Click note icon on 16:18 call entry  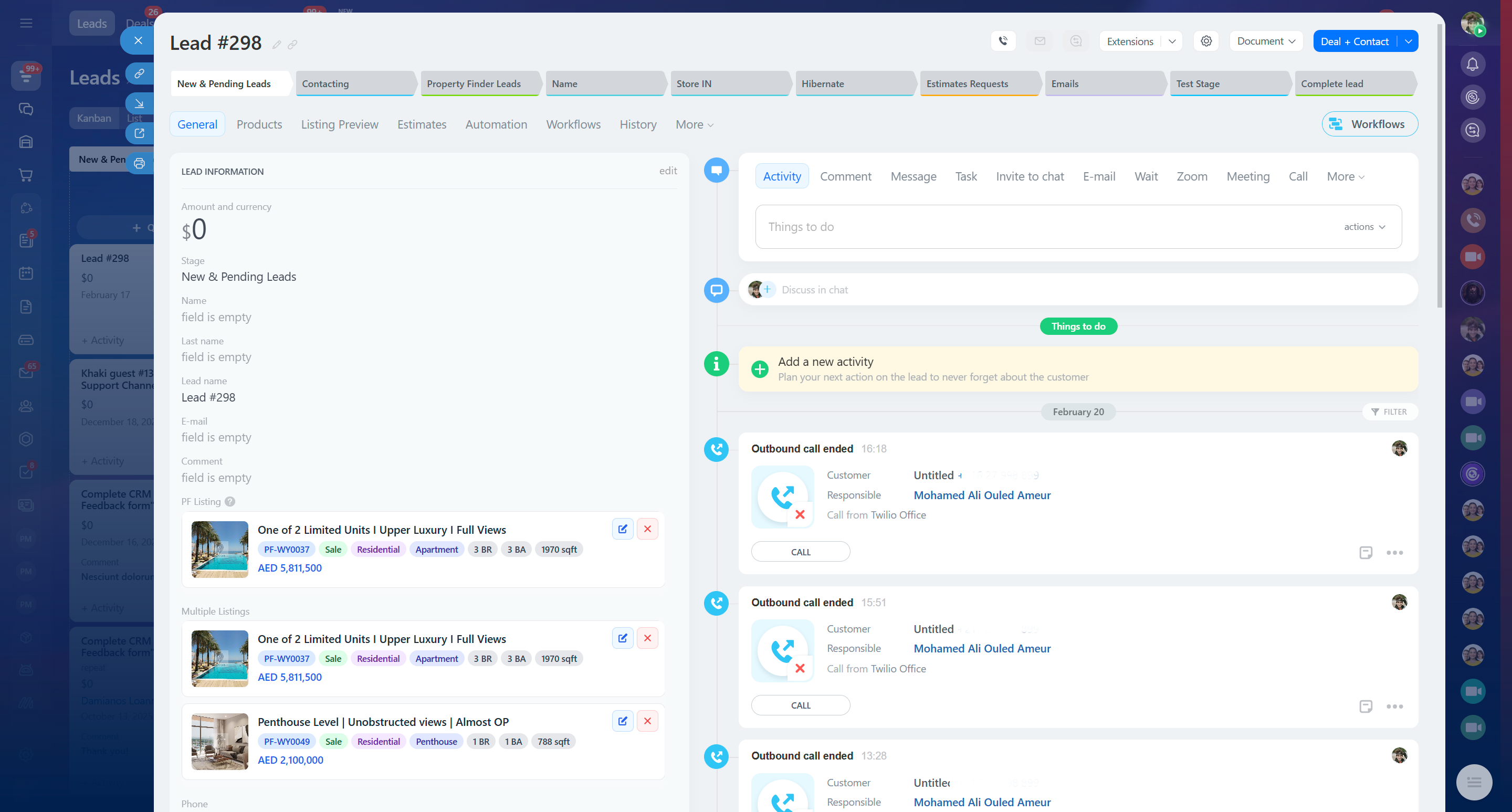(x=1365, y=553)
